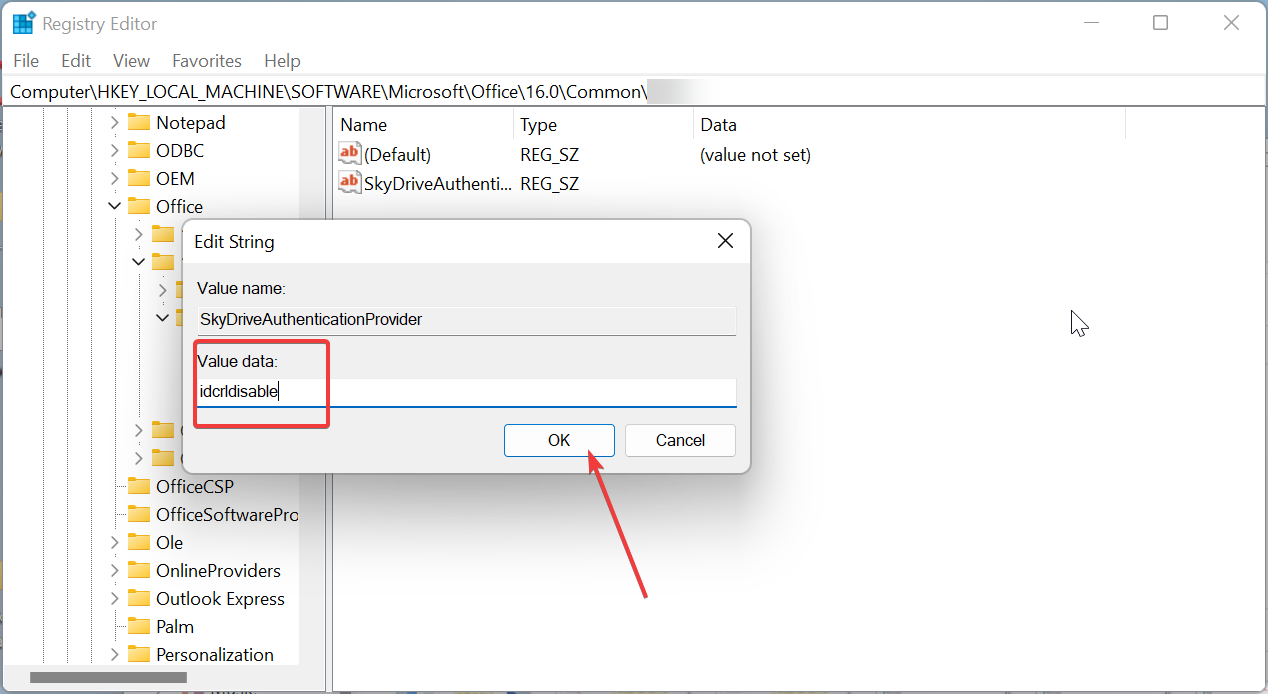Open the Edit menu
The width and height of the screenshot is (1268, 694).
tap(76, 61)
